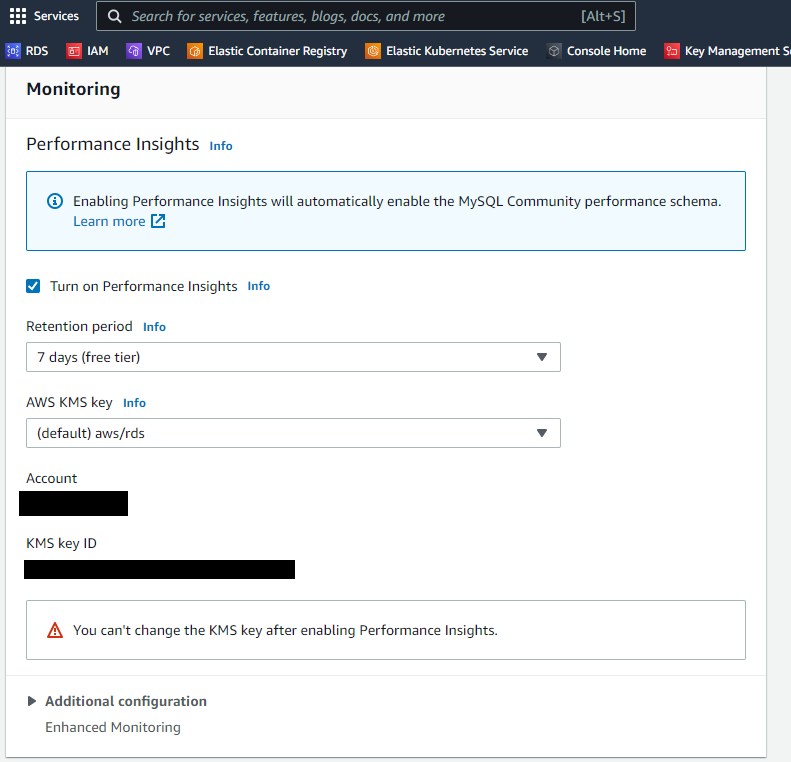Click Info link next to Performance Insights heading
Image resolution: width=791 pixels, height=762 pixels.
221,146
